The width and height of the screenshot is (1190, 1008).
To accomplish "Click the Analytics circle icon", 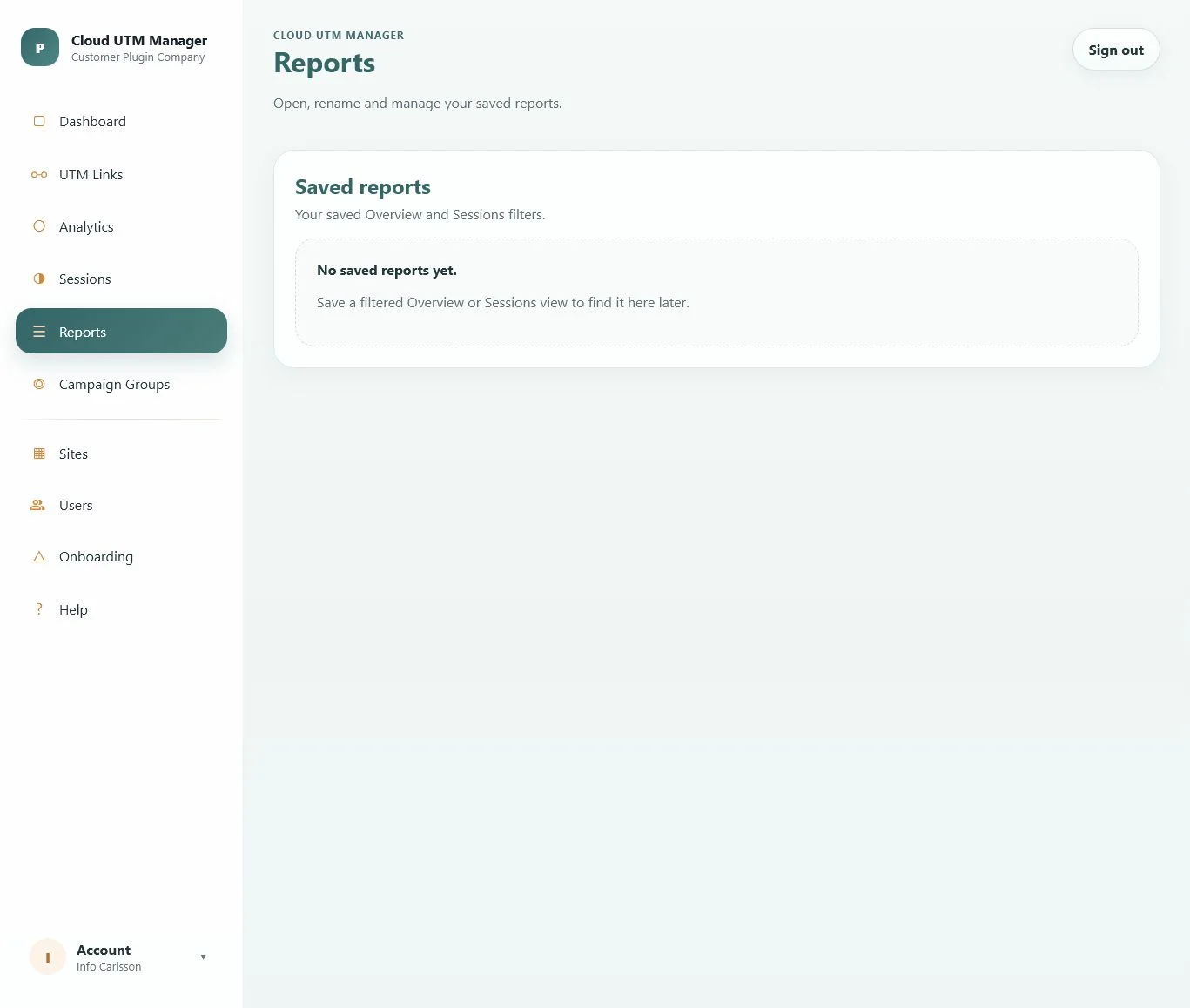I will click(x=39, y=226).
